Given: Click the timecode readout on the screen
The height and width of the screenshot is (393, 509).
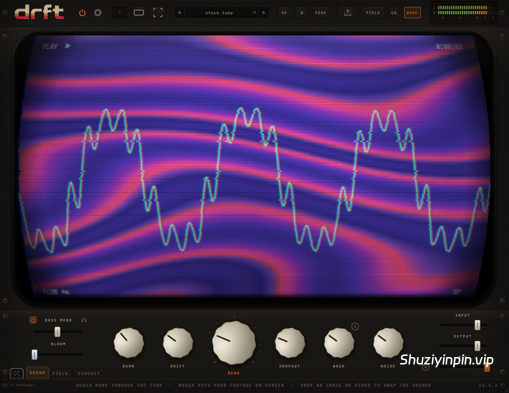Looking at the screenshot, I should 449,47.
